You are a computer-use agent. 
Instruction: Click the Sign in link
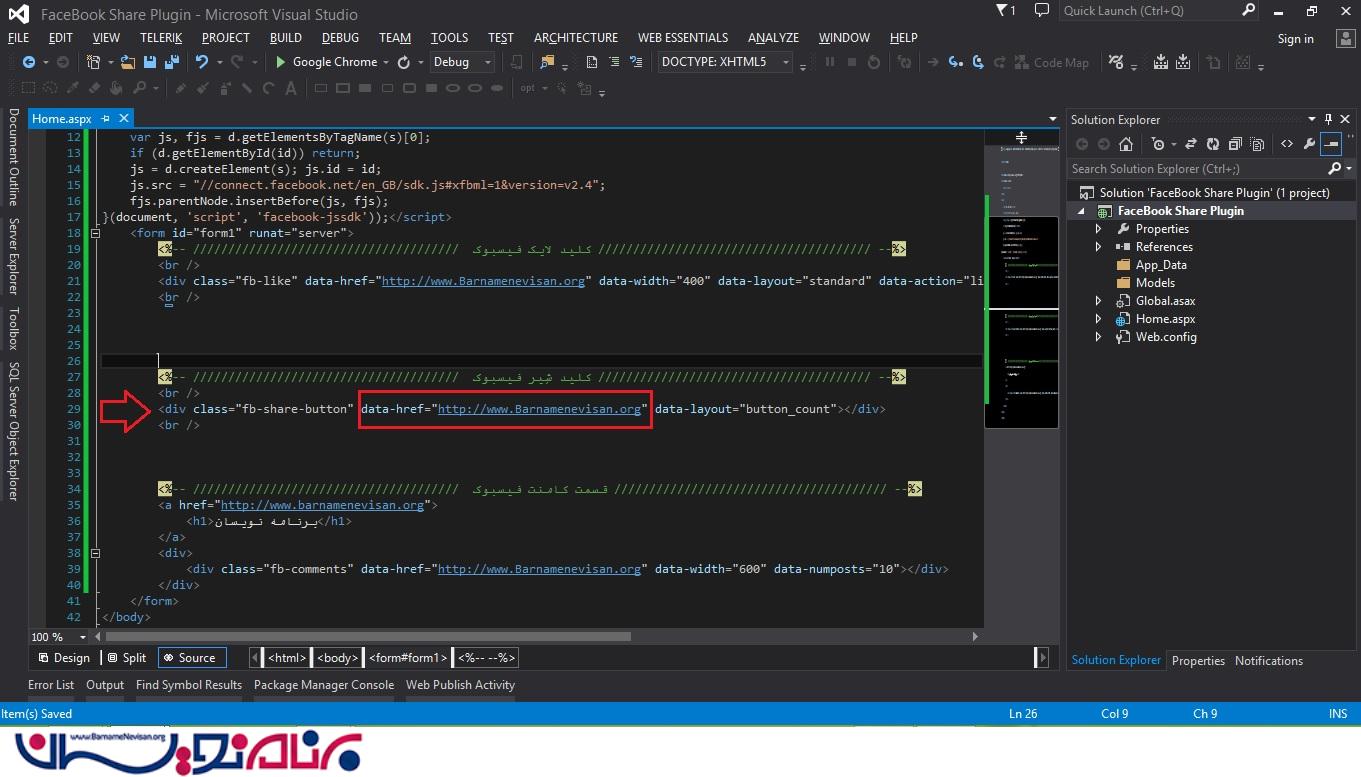(x=1295, y=39)
